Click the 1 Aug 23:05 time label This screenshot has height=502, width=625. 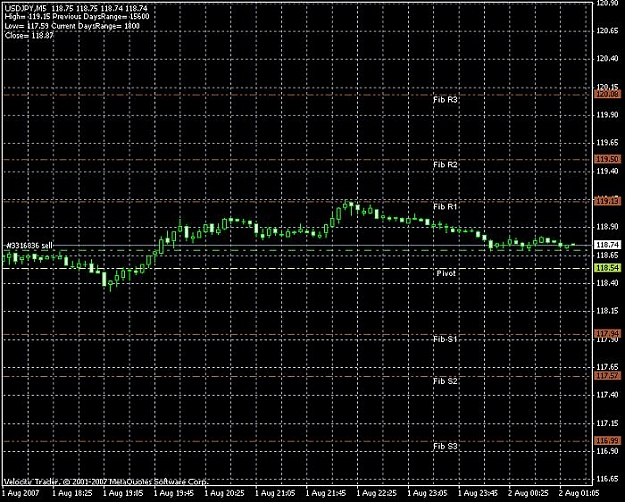click(428, 494)
